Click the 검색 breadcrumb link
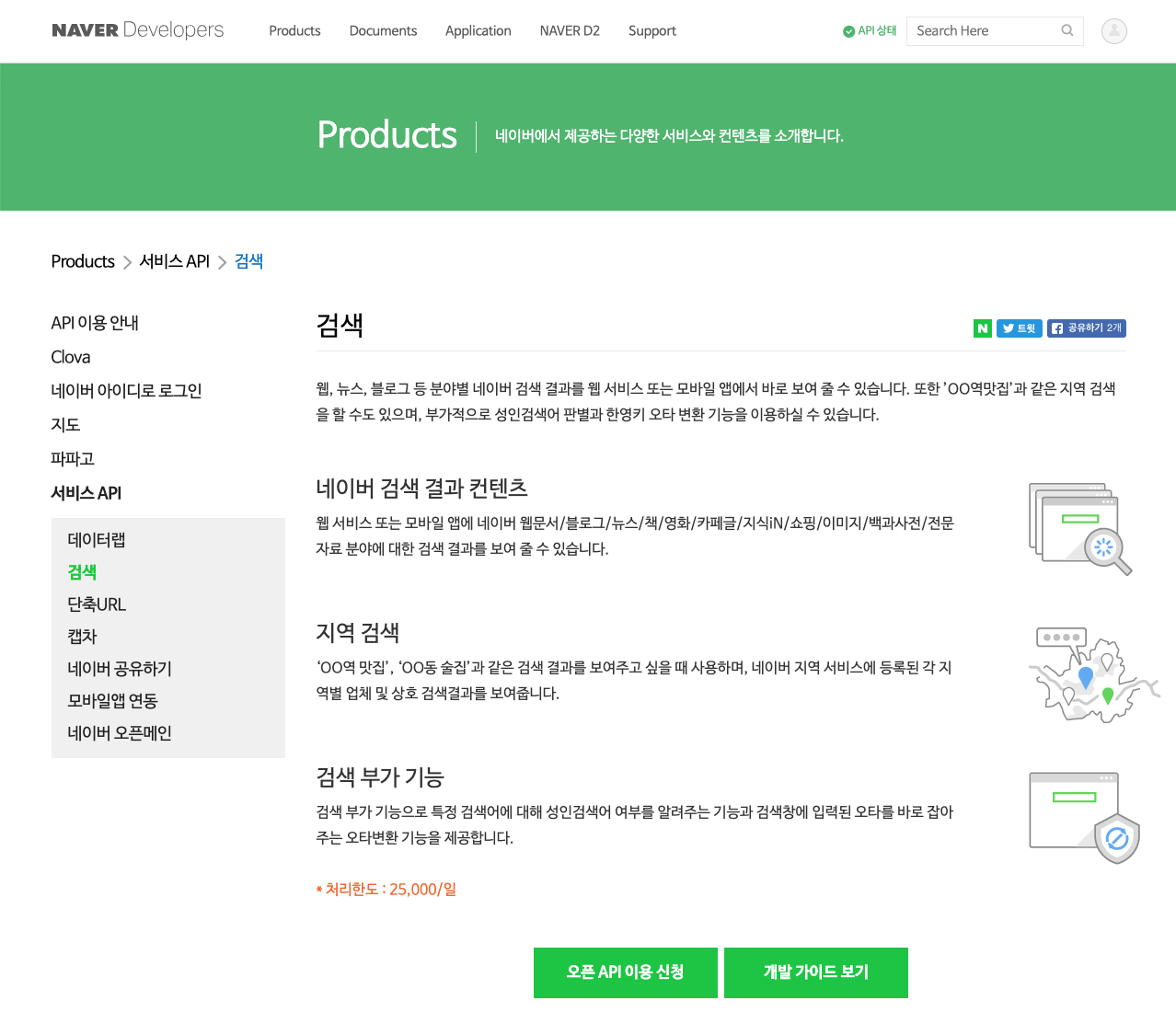 point(249,261)
